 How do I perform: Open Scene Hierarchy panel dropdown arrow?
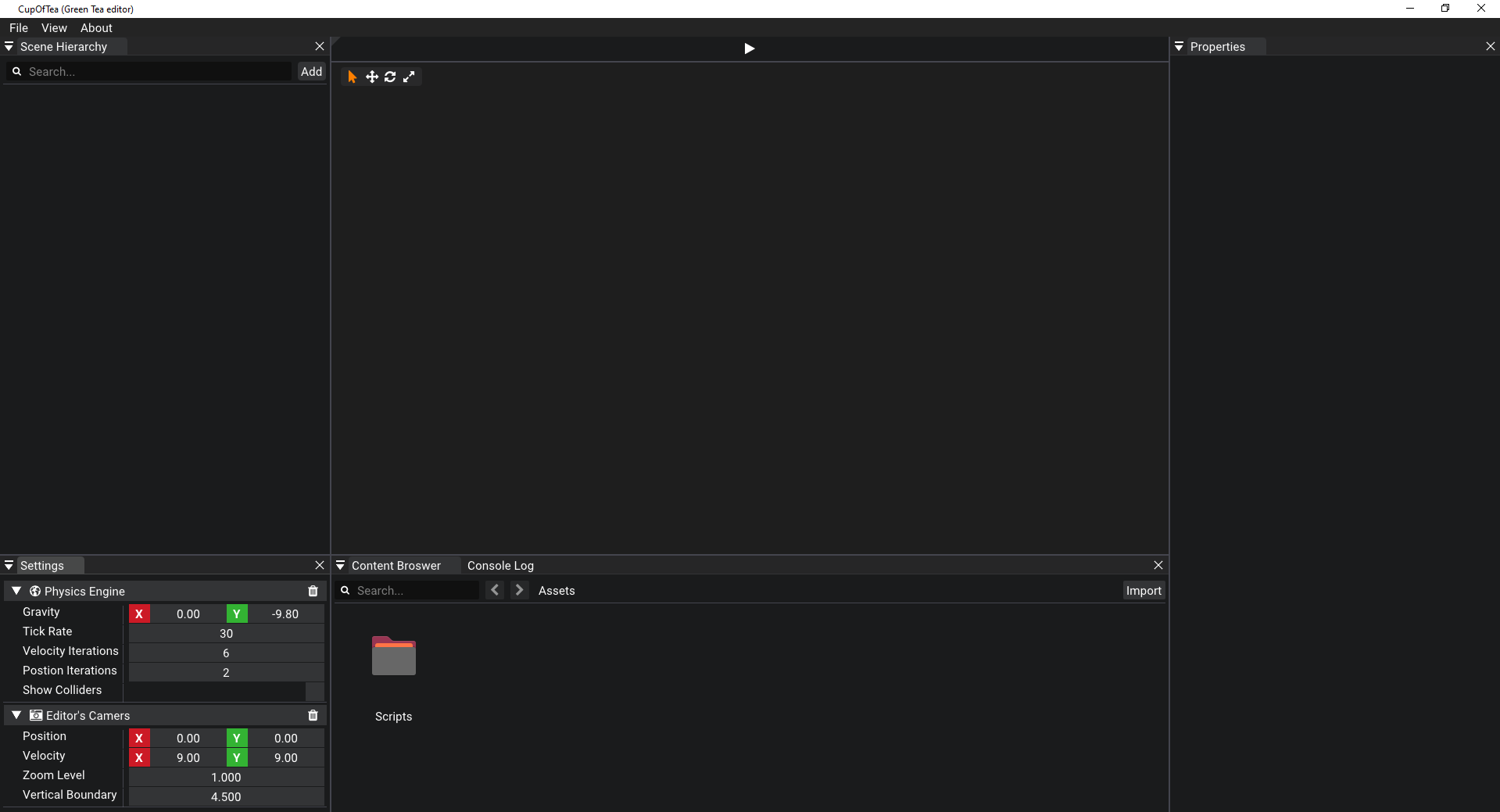[9, 47]
